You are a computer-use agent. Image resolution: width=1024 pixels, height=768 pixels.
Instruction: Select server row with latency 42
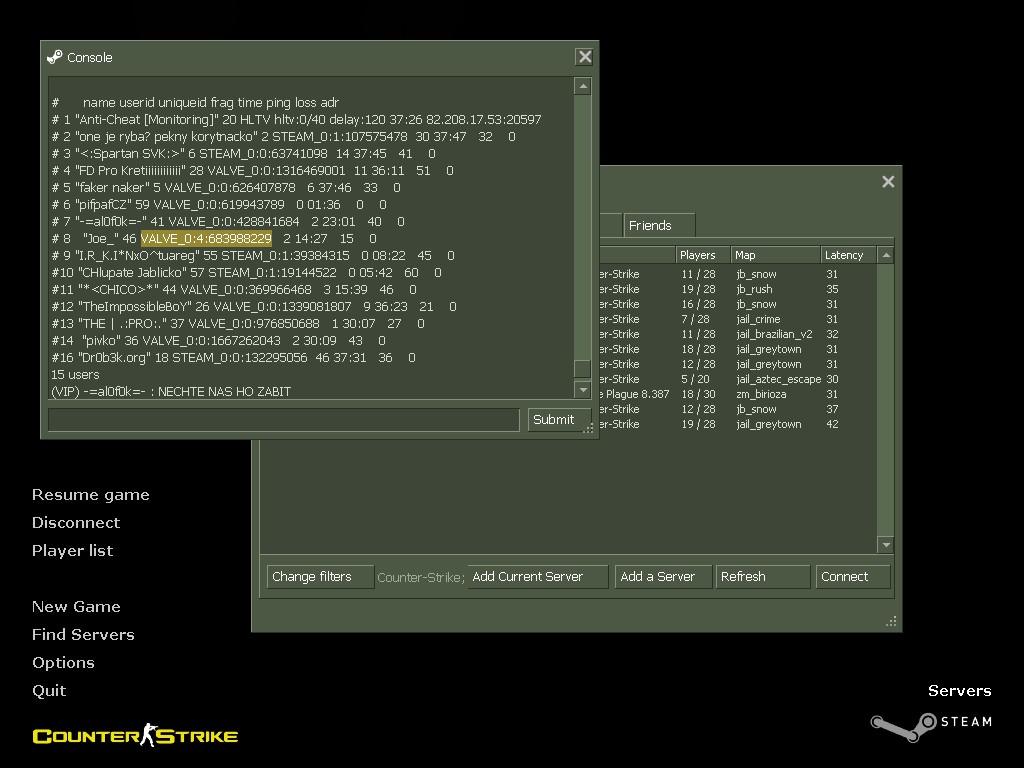tap(738, 424)
